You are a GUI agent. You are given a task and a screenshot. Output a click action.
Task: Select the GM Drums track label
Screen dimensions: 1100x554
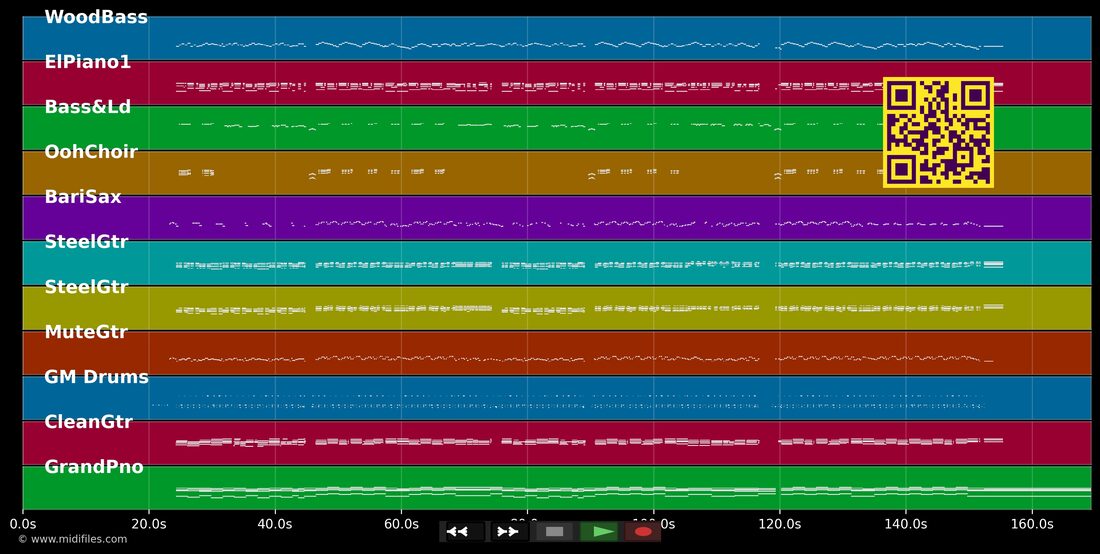click(96, 377)
